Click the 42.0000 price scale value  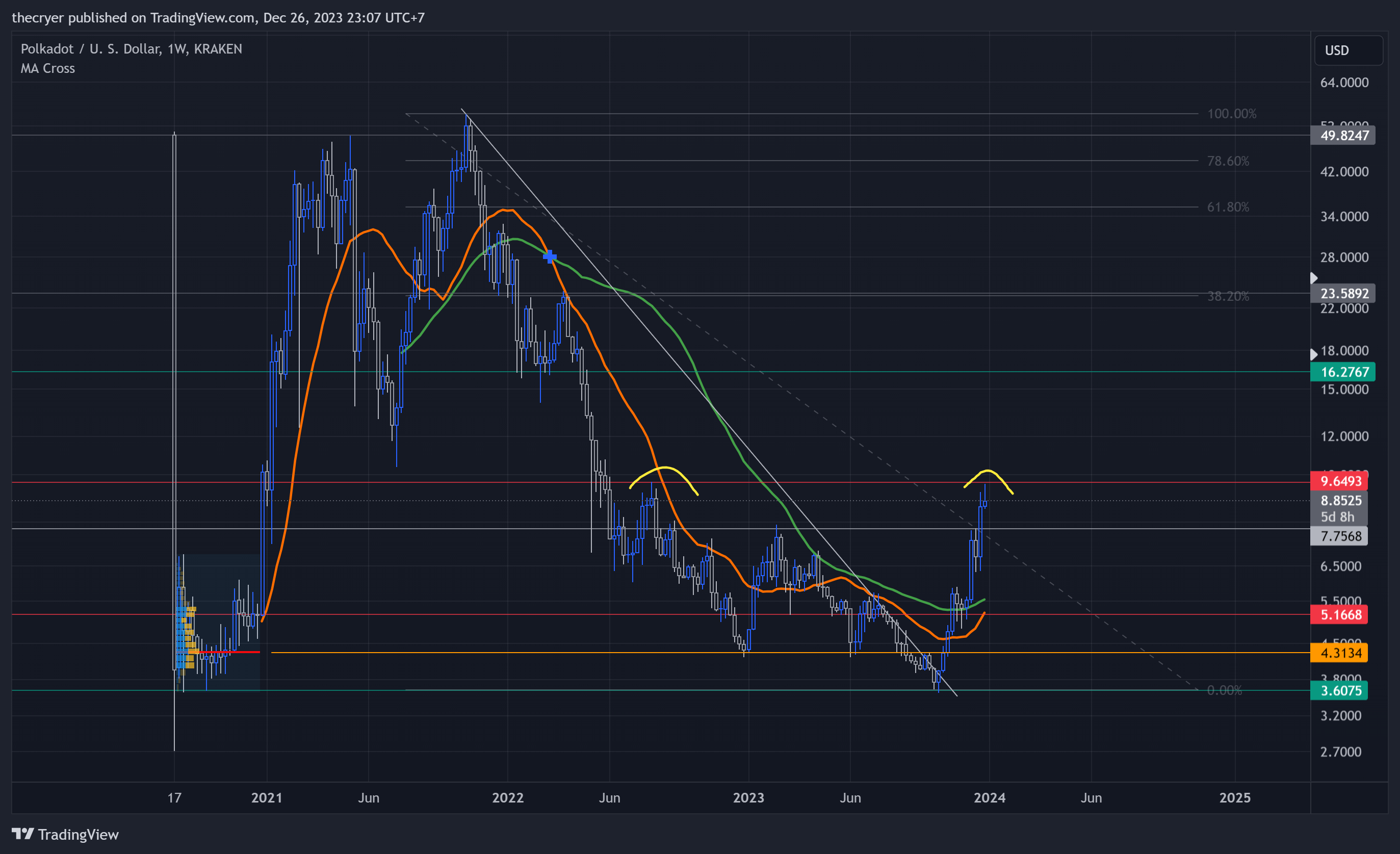pyautogui.click(x=1344, y=172)
